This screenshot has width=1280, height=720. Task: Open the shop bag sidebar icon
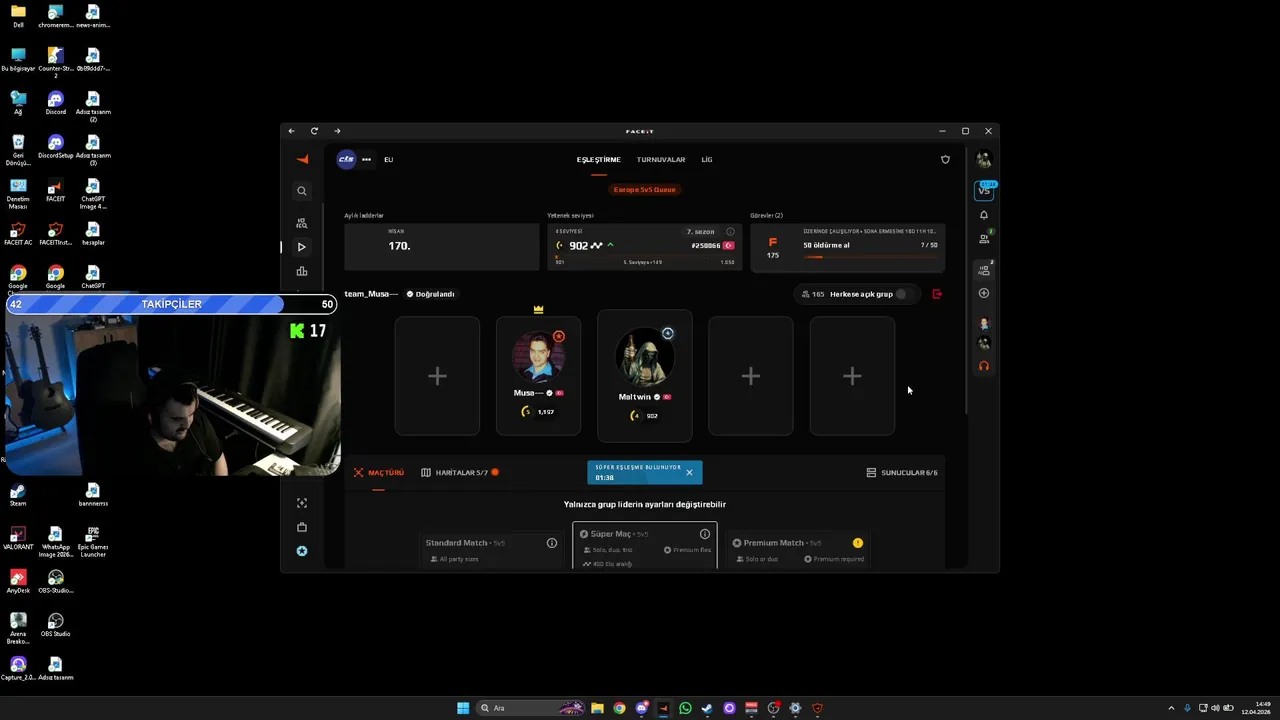[302, 527]
